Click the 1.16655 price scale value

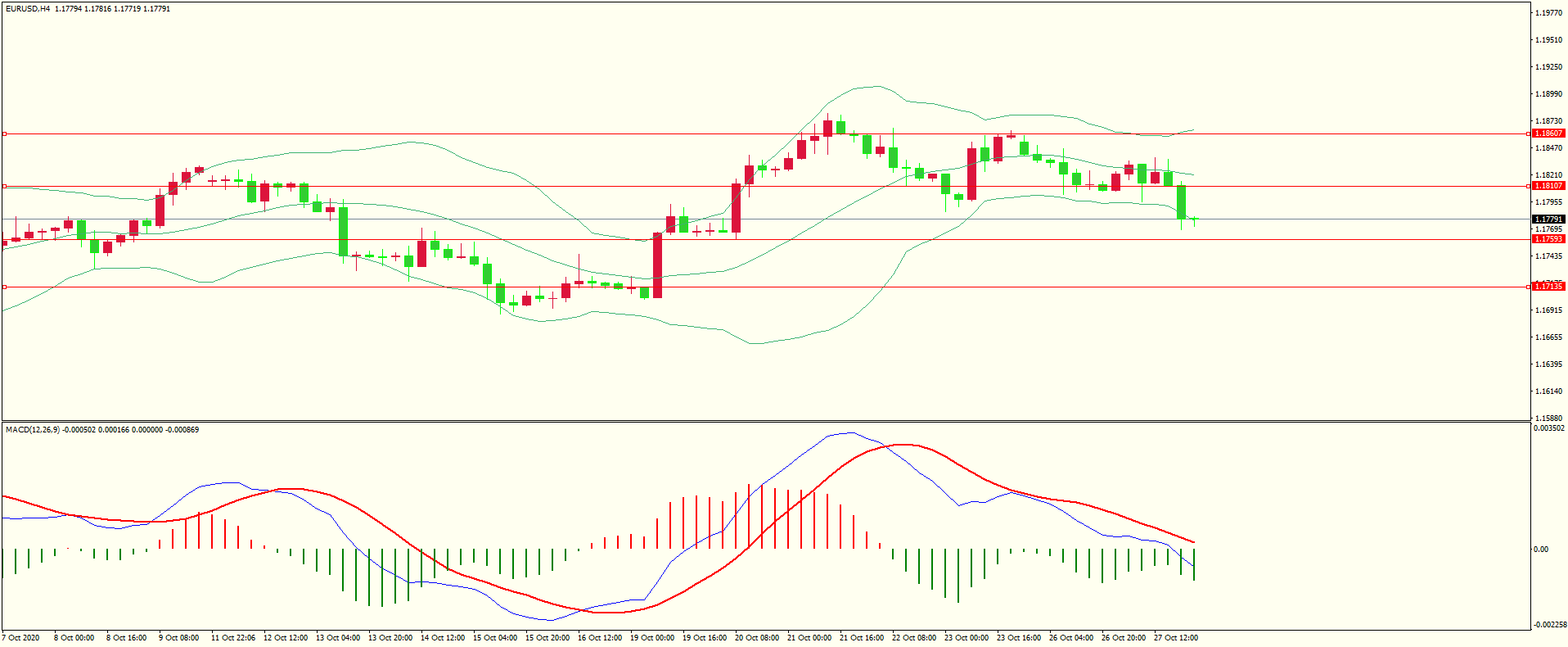pyautogui.click(x=1548, y=337)
